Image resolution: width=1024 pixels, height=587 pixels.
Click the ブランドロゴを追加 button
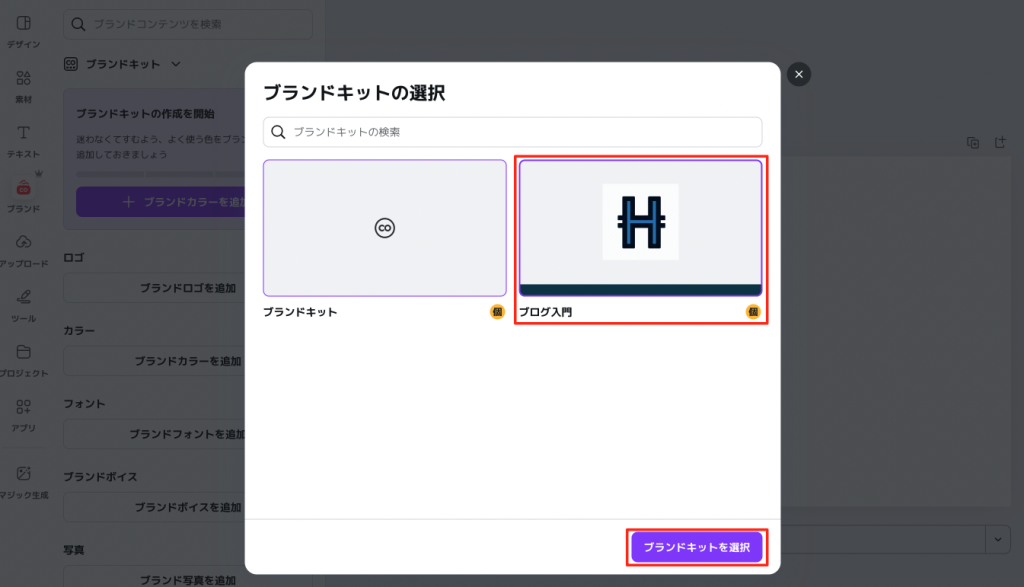coord(188,288)
